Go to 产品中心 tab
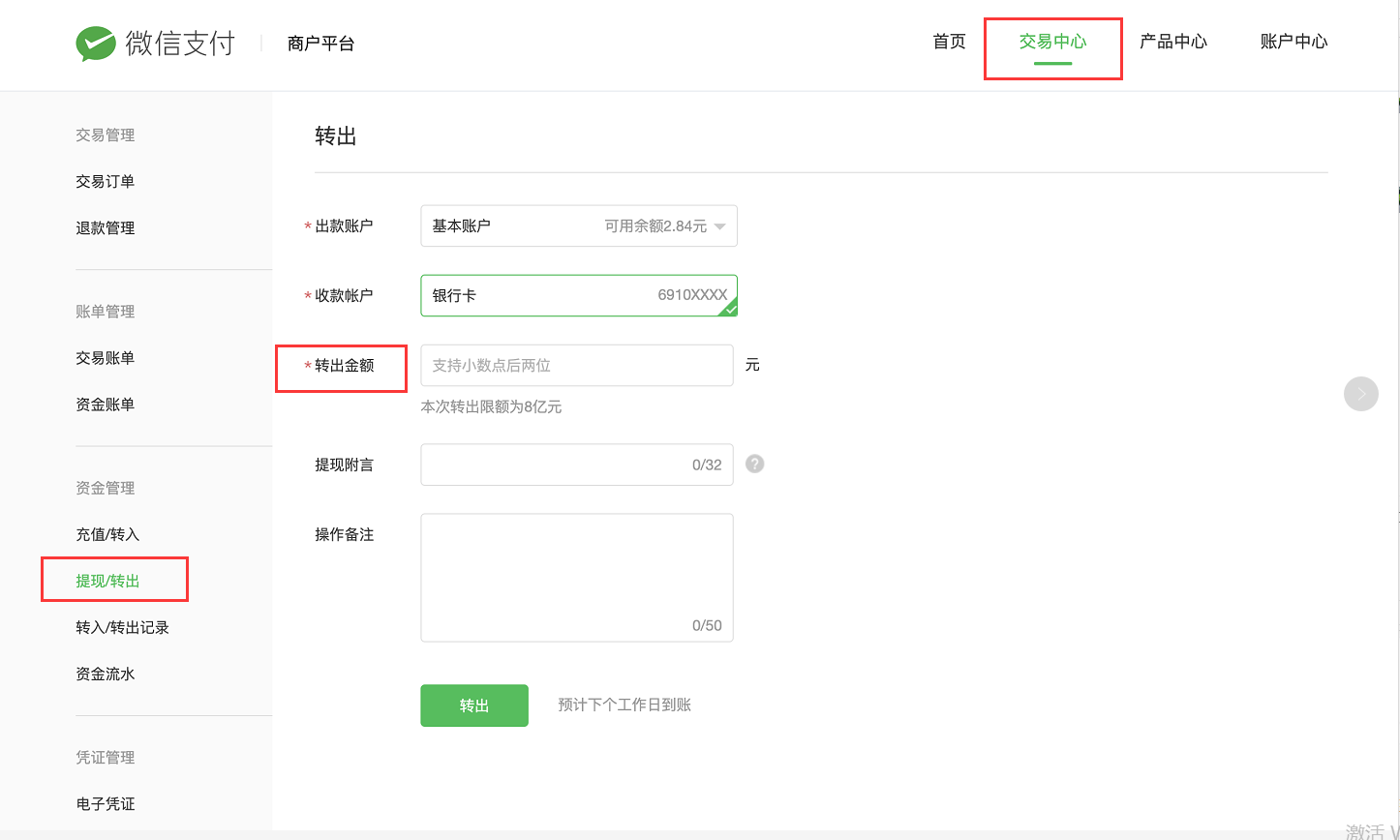 coord(1172,42)
